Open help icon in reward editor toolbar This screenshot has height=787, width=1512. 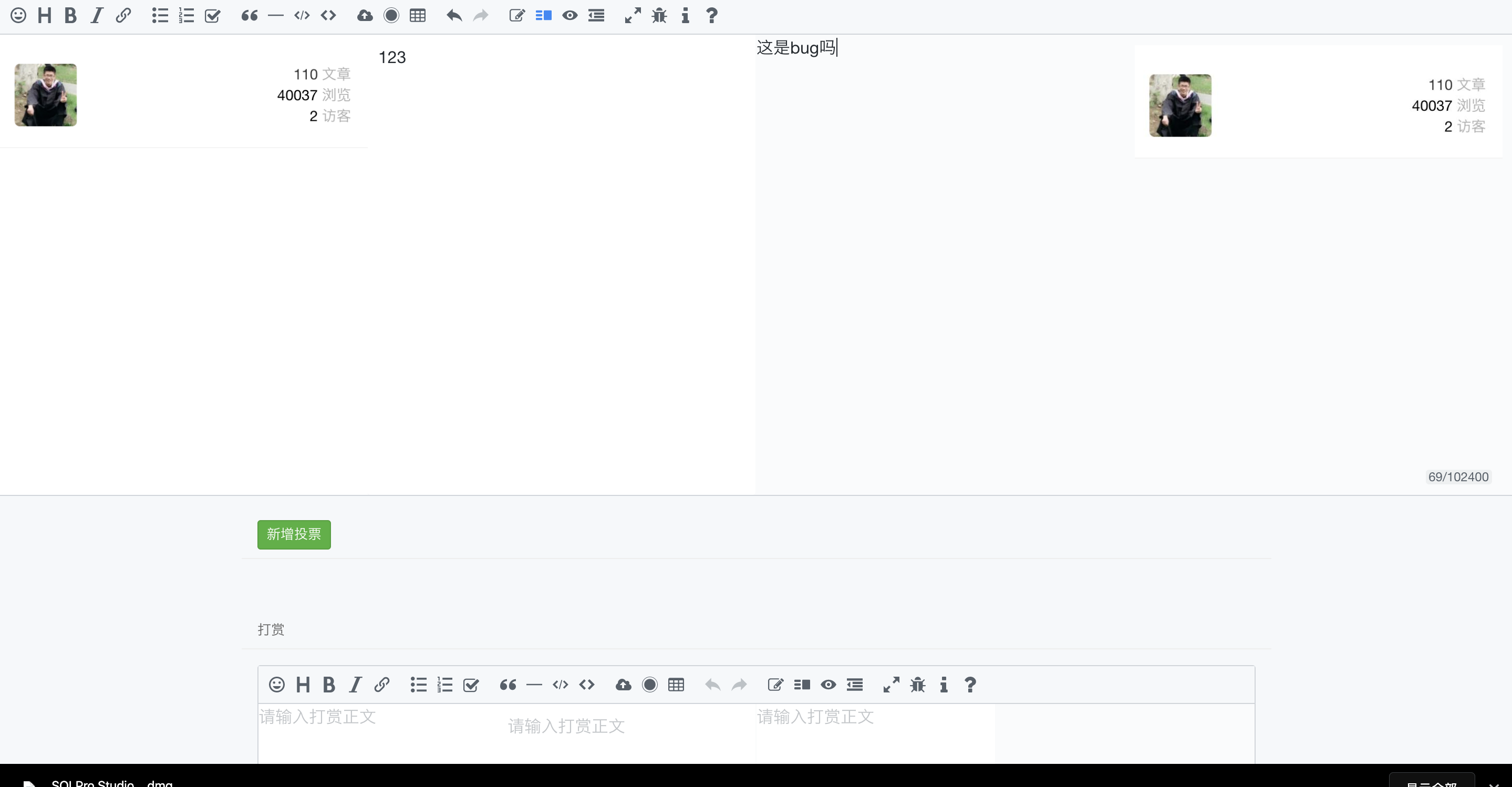click(x=970, y=685)
